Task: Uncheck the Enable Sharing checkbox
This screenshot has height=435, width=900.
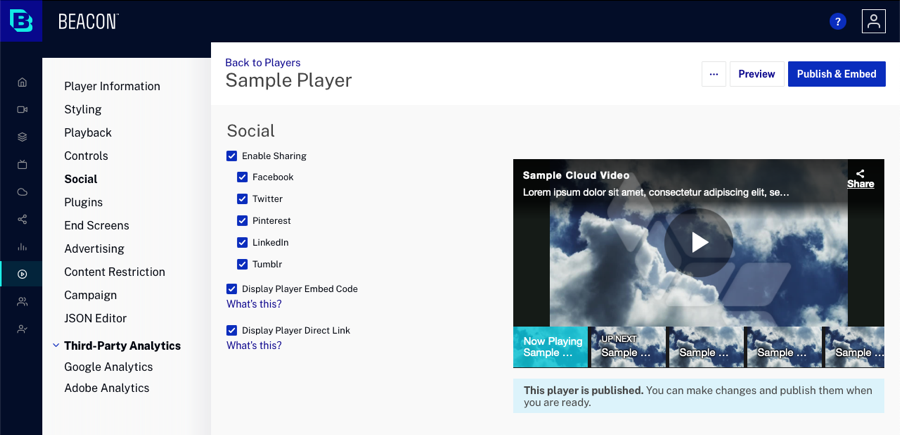Action: tap(232, 156)
